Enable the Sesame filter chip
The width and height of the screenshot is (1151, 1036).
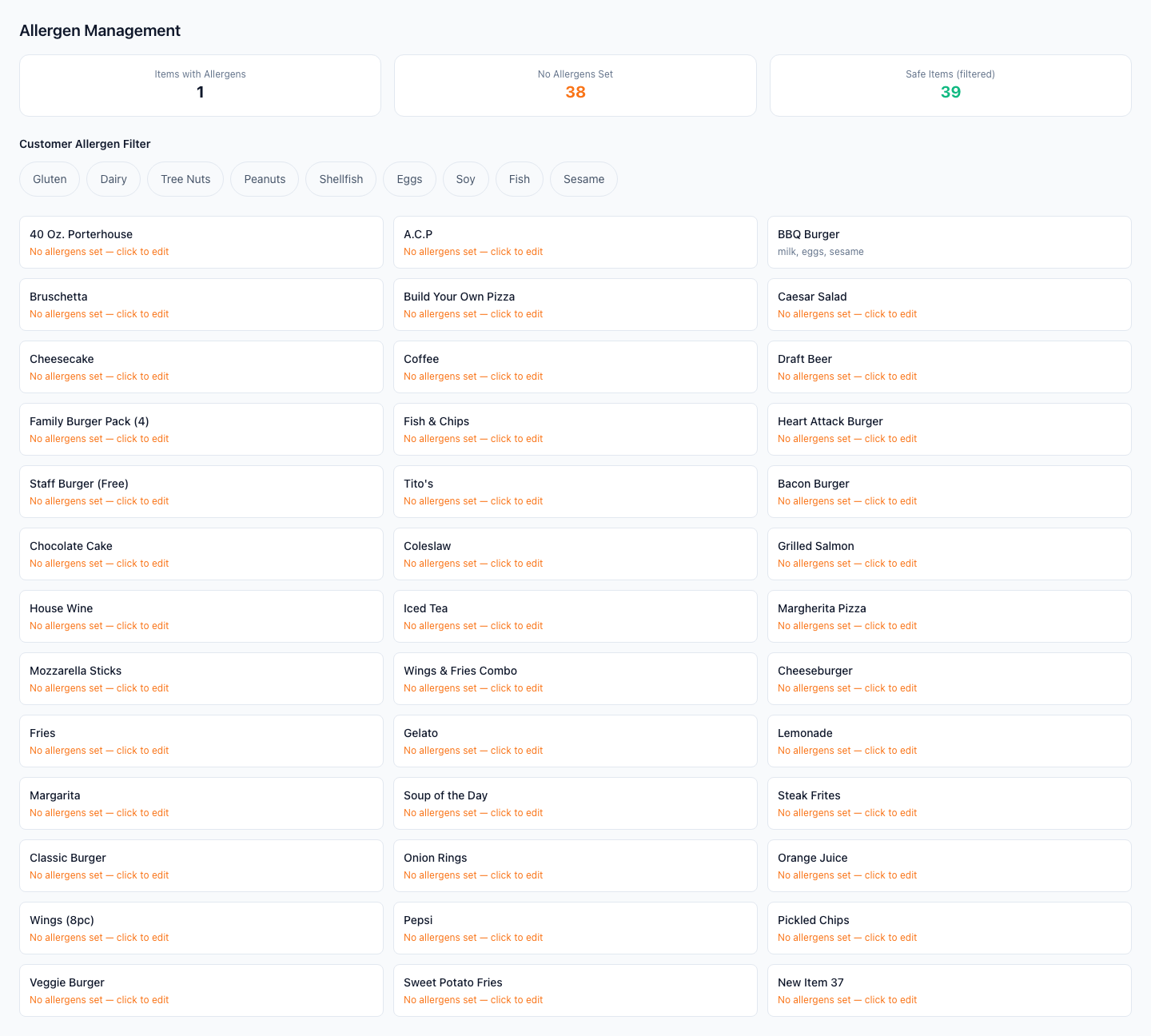coord(583,179)
